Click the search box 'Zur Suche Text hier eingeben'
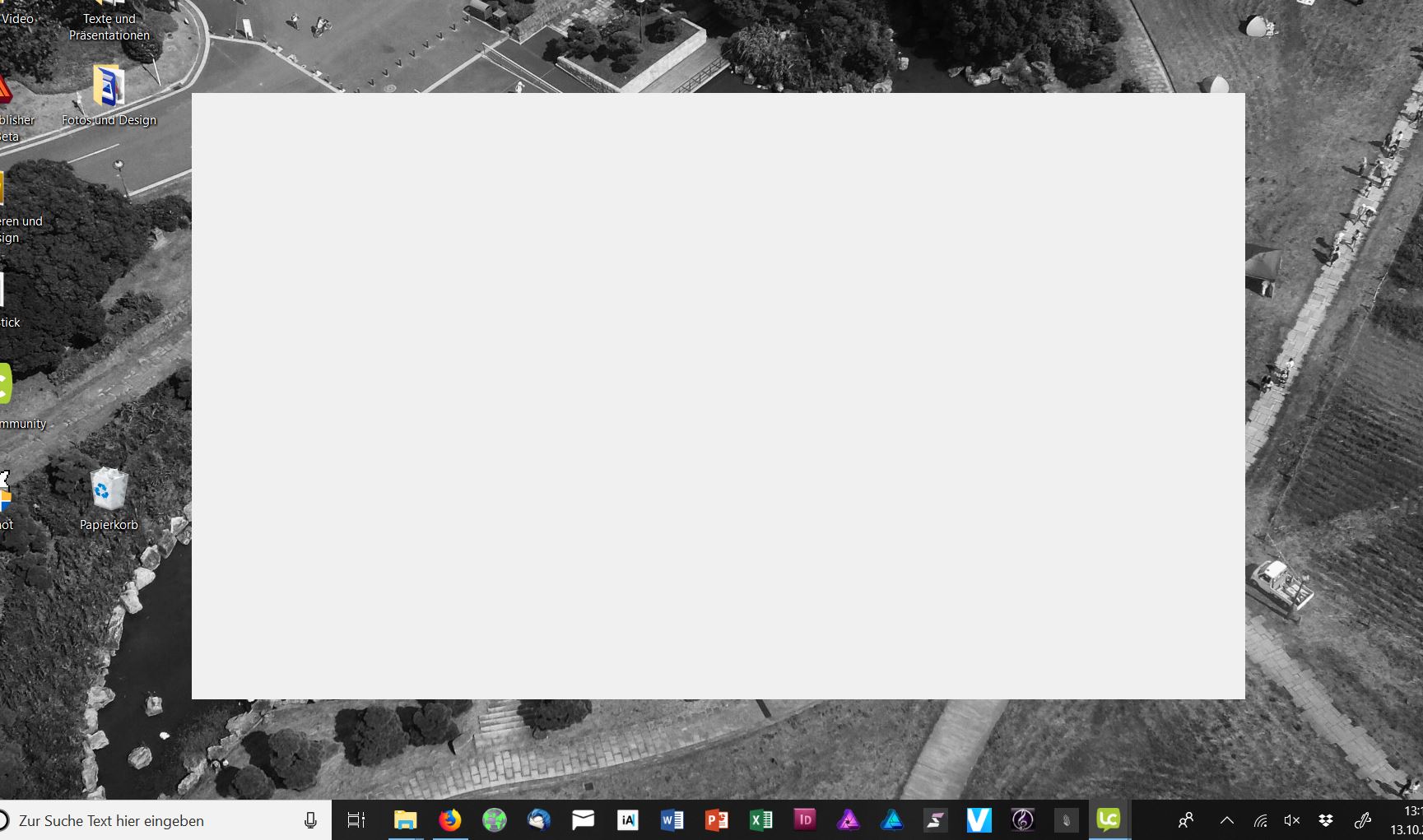 tap(165, 820)
